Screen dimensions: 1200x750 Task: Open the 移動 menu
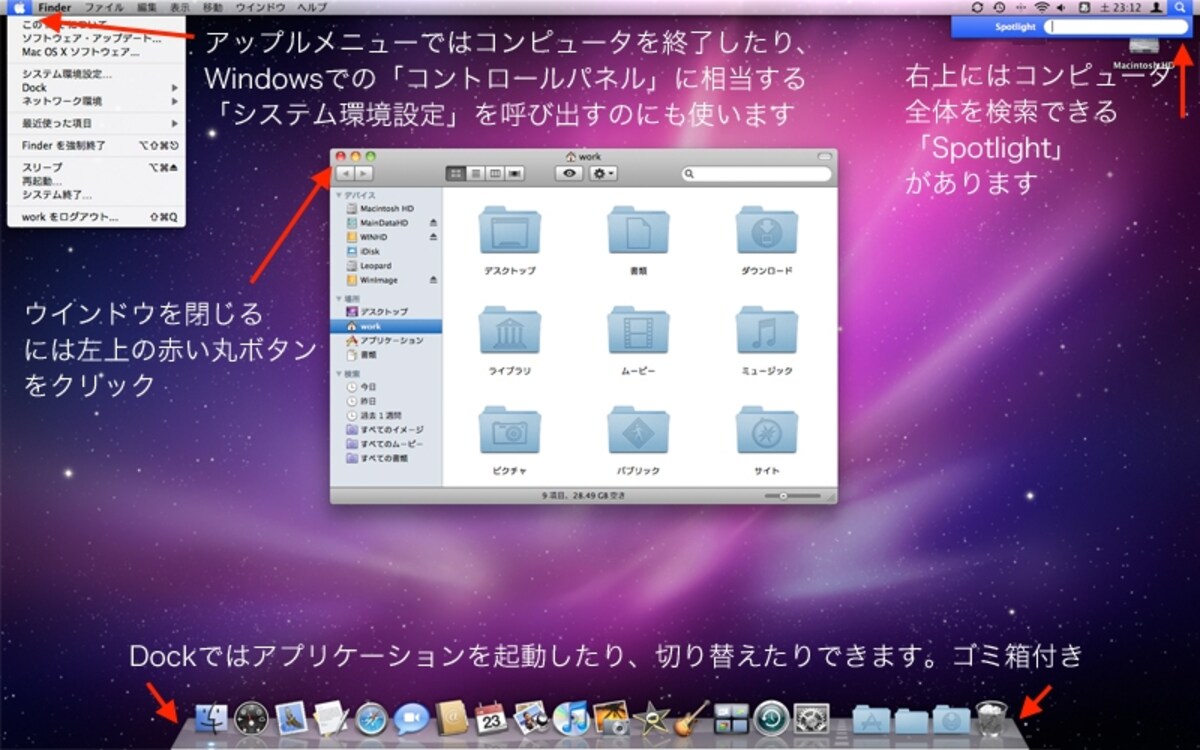point(213,7)
